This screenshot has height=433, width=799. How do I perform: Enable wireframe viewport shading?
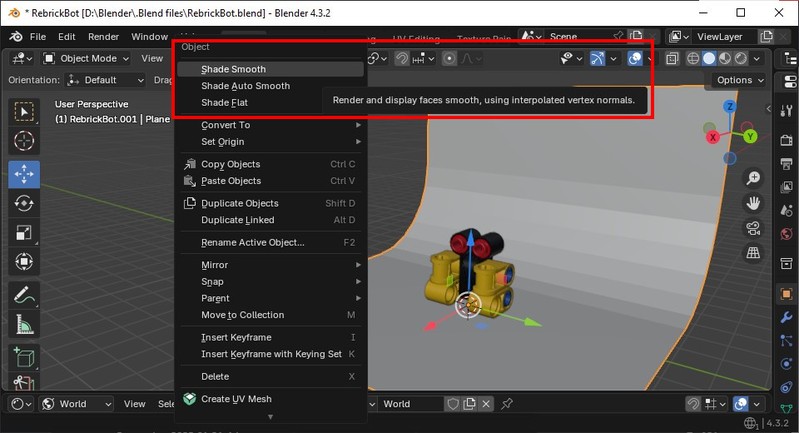point(693,58)
